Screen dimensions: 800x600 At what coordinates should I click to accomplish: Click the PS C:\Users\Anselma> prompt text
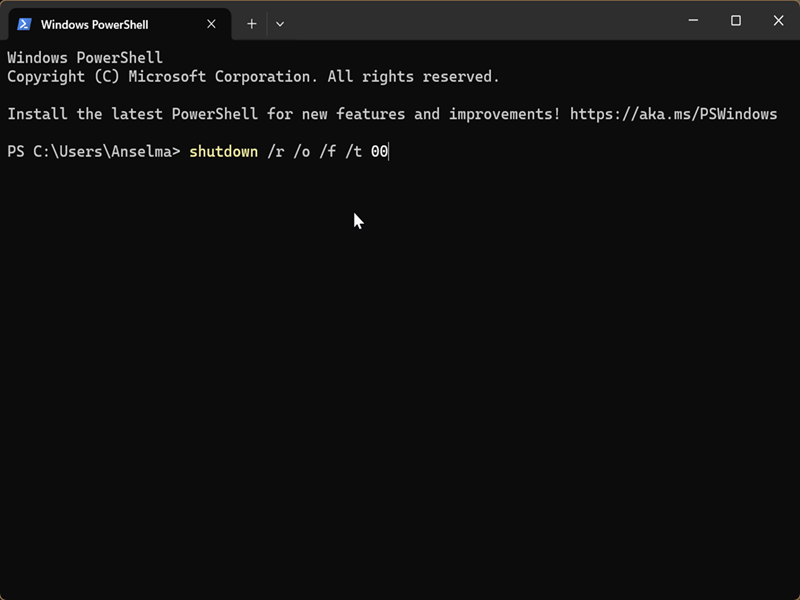click(94, 152)
